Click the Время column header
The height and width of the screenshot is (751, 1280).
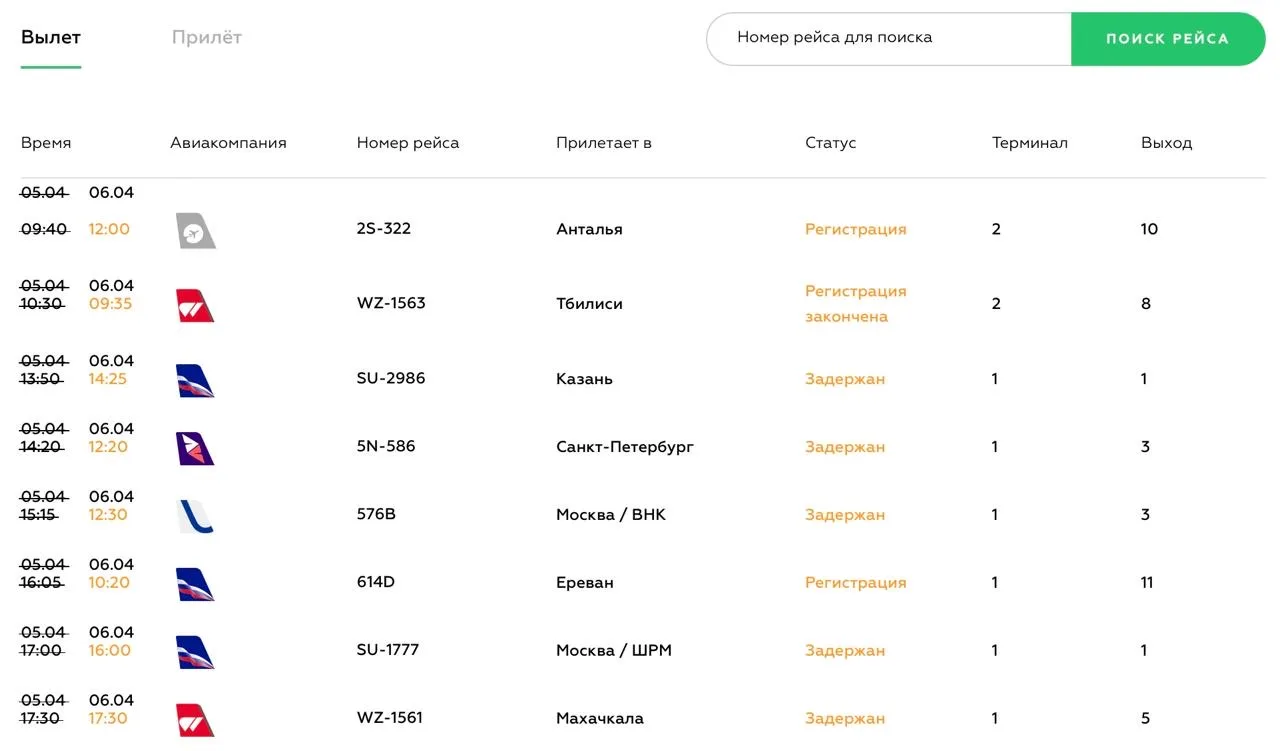pos(46,143)
